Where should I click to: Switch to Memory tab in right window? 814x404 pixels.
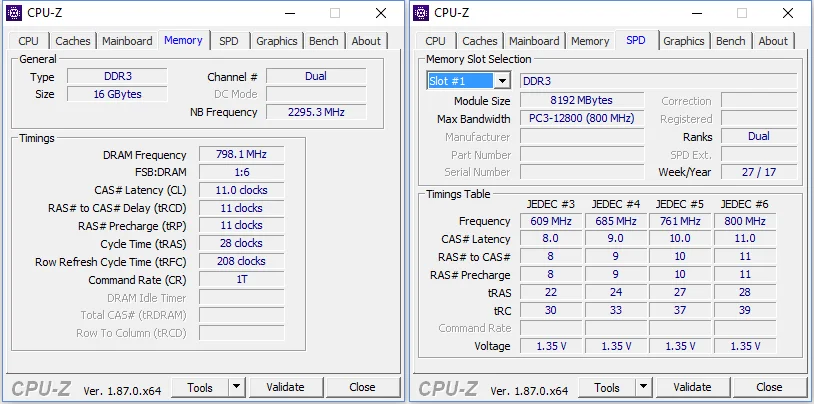tap(590, 41)
